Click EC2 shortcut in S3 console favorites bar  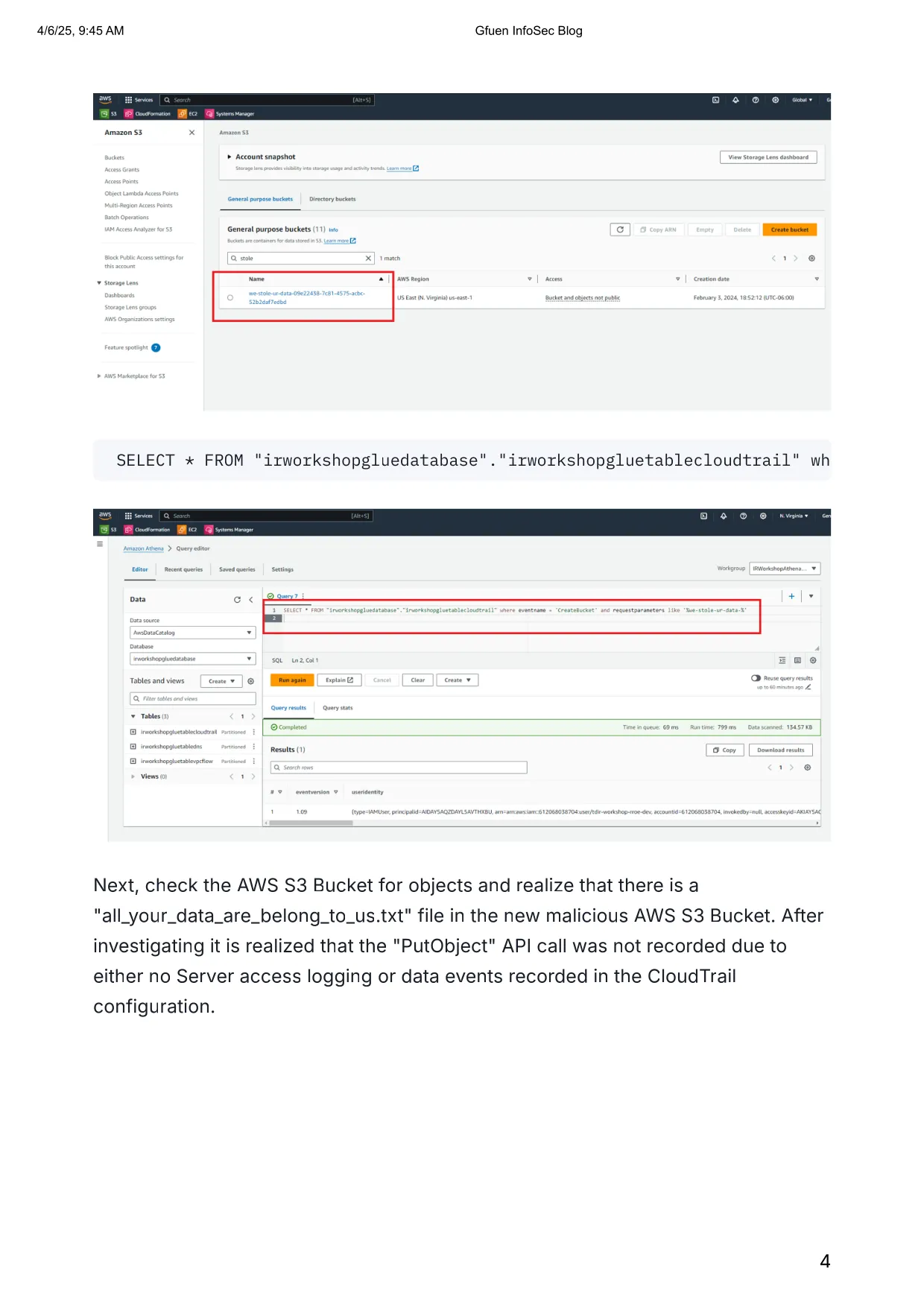point(188,114)
